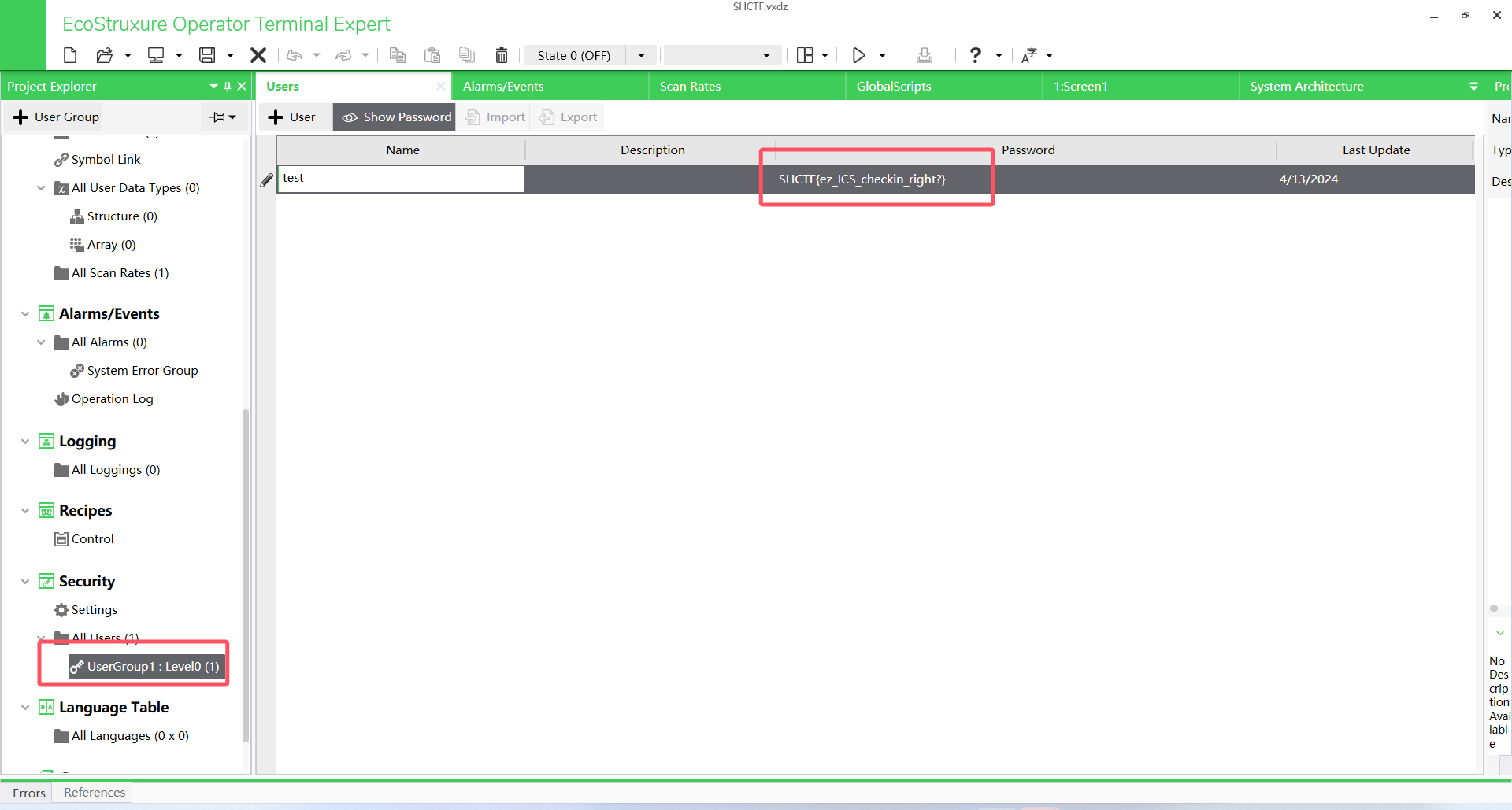Toggle the Show Password eye button
Viewport: 1512px width, 810px height.
click(396, 117)
